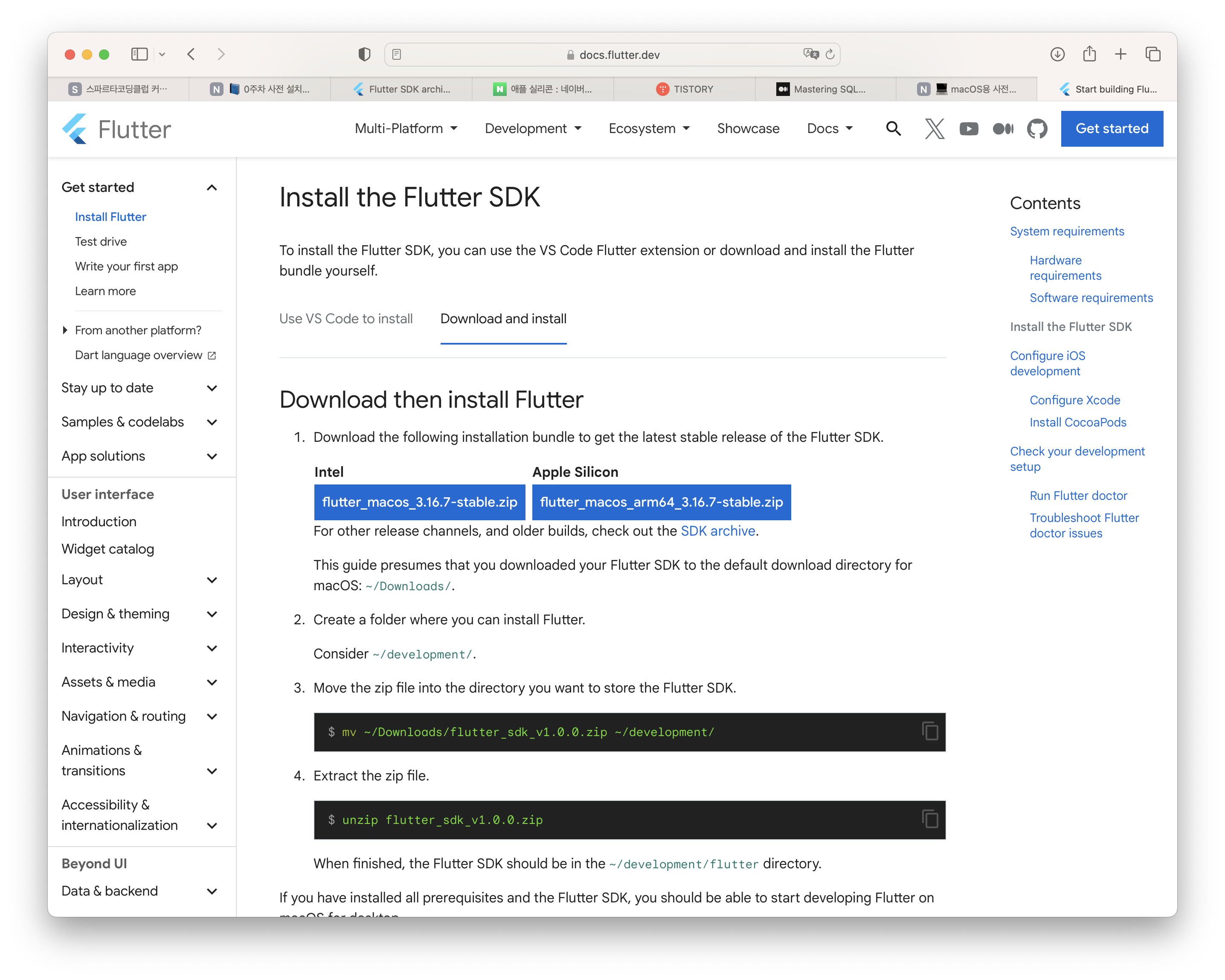This screenshot has height=980, width=1225.
Task: Switch to Use VS Code to install tab
Action: pos(346,319)
